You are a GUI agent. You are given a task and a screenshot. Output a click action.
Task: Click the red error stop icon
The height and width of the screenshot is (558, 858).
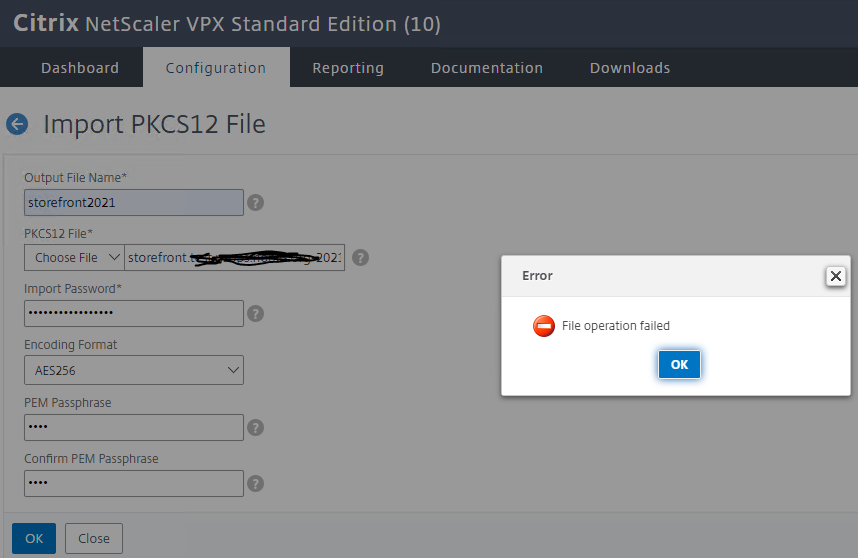(x=544, y=326)
